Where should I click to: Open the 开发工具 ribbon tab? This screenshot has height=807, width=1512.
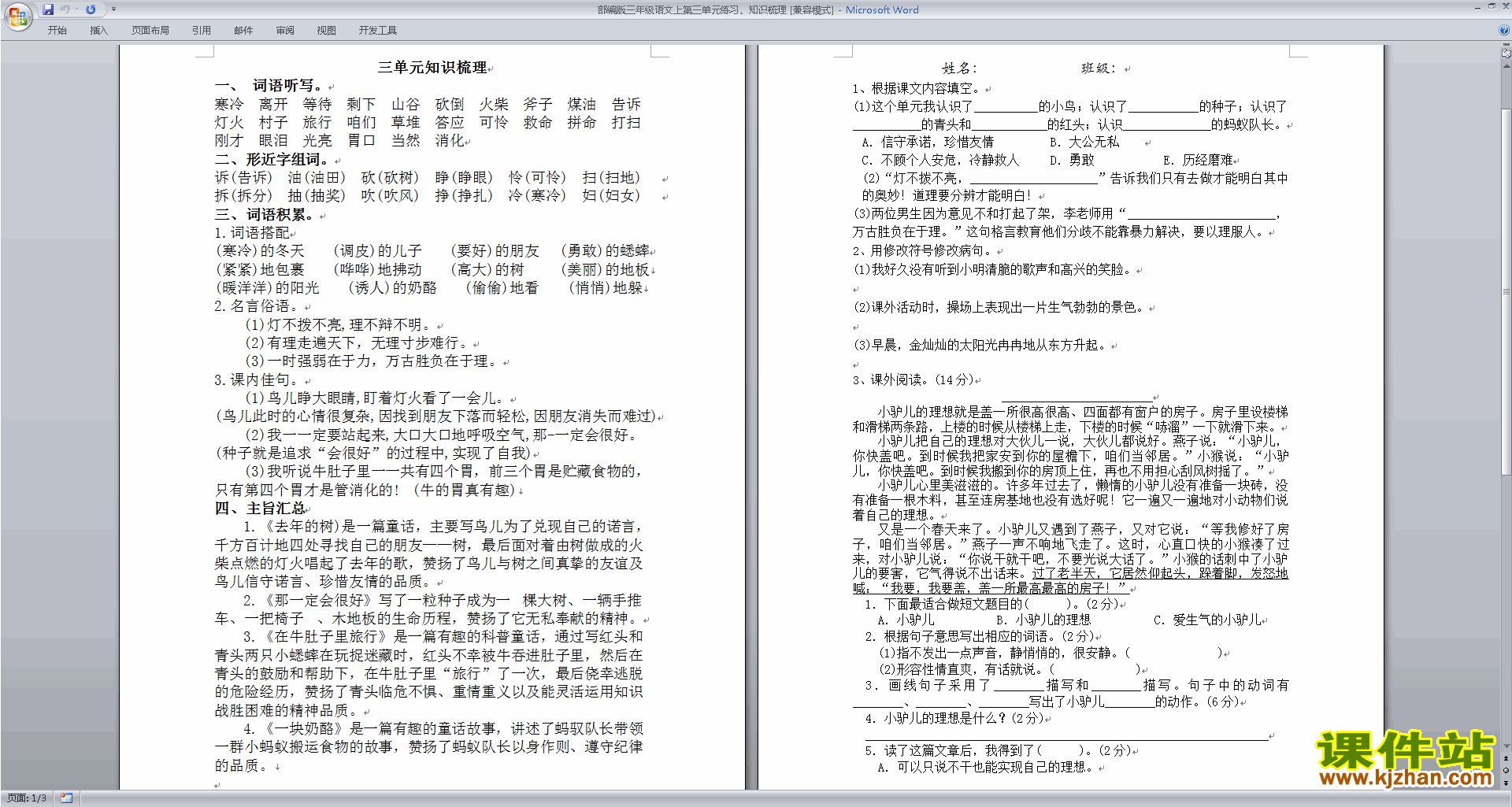(x=378, y=31)
